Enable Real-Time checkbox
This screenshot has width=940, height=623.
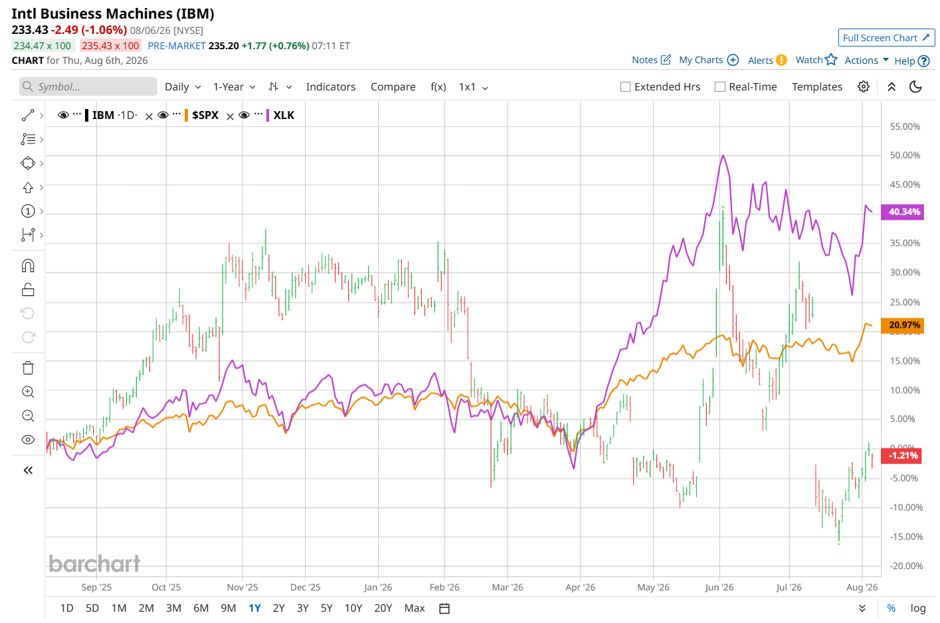coord(720,87)
